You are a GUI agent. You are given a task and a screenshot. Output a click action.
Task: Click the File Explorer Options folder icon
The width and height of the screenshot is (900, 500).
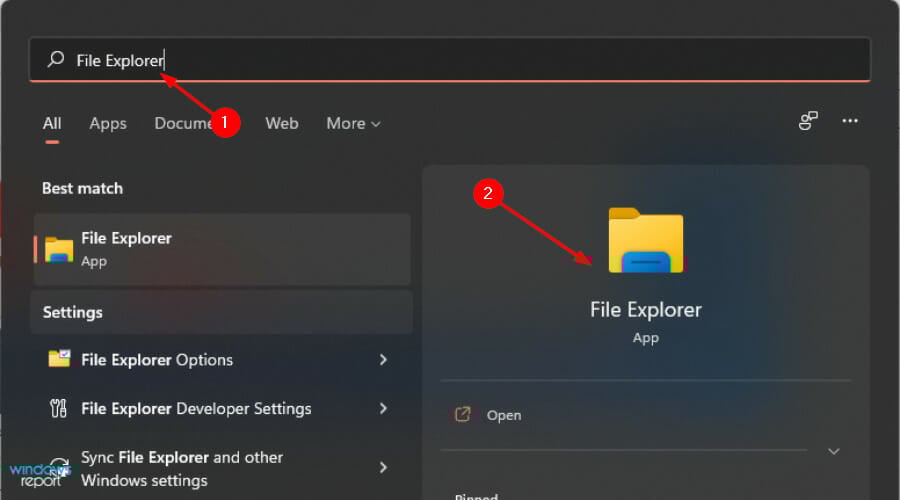pos(59,359)
